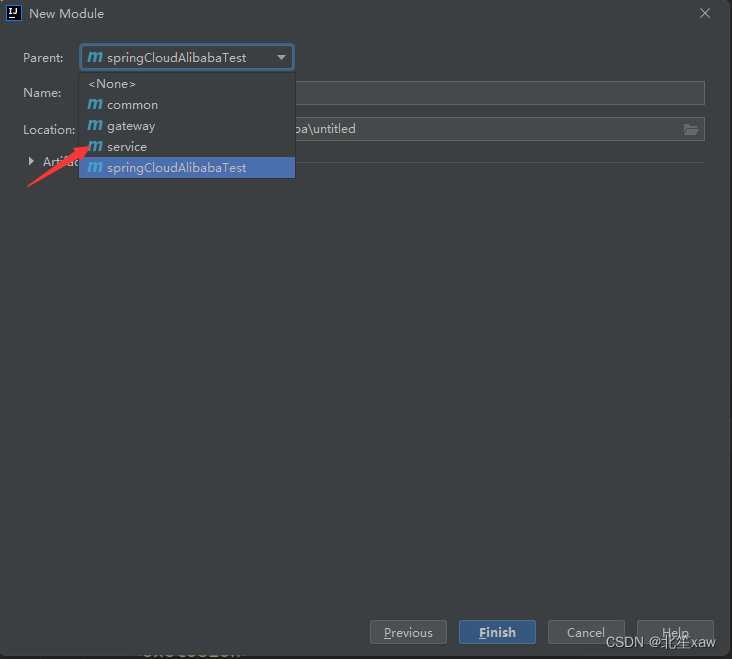Go back with the Previous button
The height and width of the screenshot is (659, 732).
408,632
